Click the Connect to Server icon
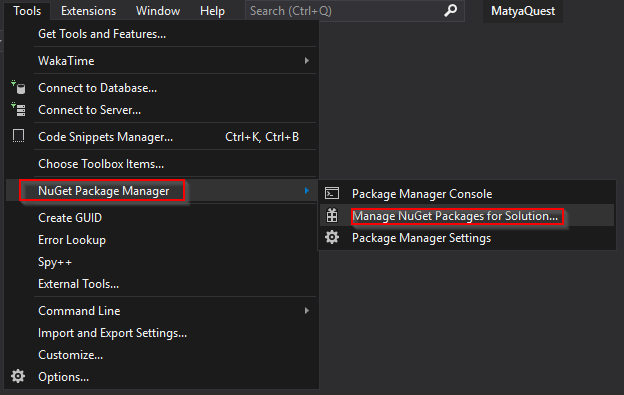The image size is (624, 395). point(18,109)
